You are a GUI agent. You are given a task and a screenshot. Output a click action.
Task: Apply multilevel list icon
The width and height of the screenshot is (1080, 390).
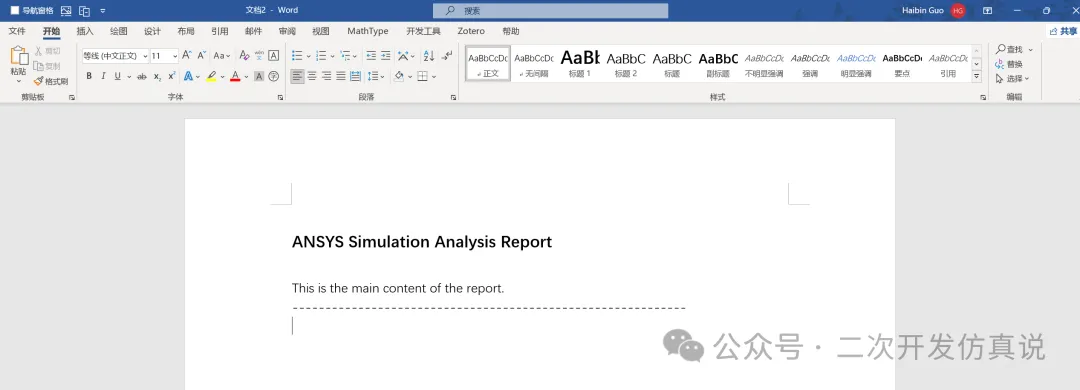click(x=345, y=55)
